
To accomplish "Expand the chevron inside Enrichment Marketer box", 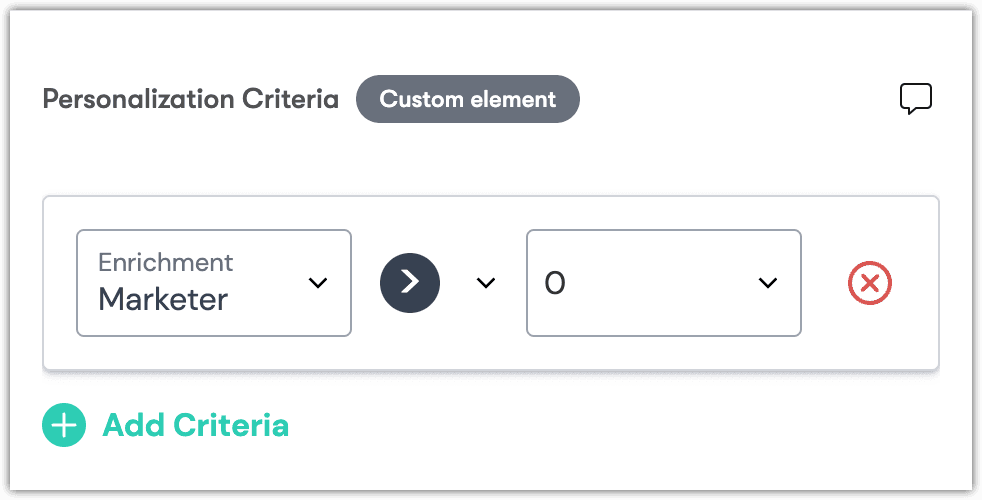I will [x=318, y=283].
